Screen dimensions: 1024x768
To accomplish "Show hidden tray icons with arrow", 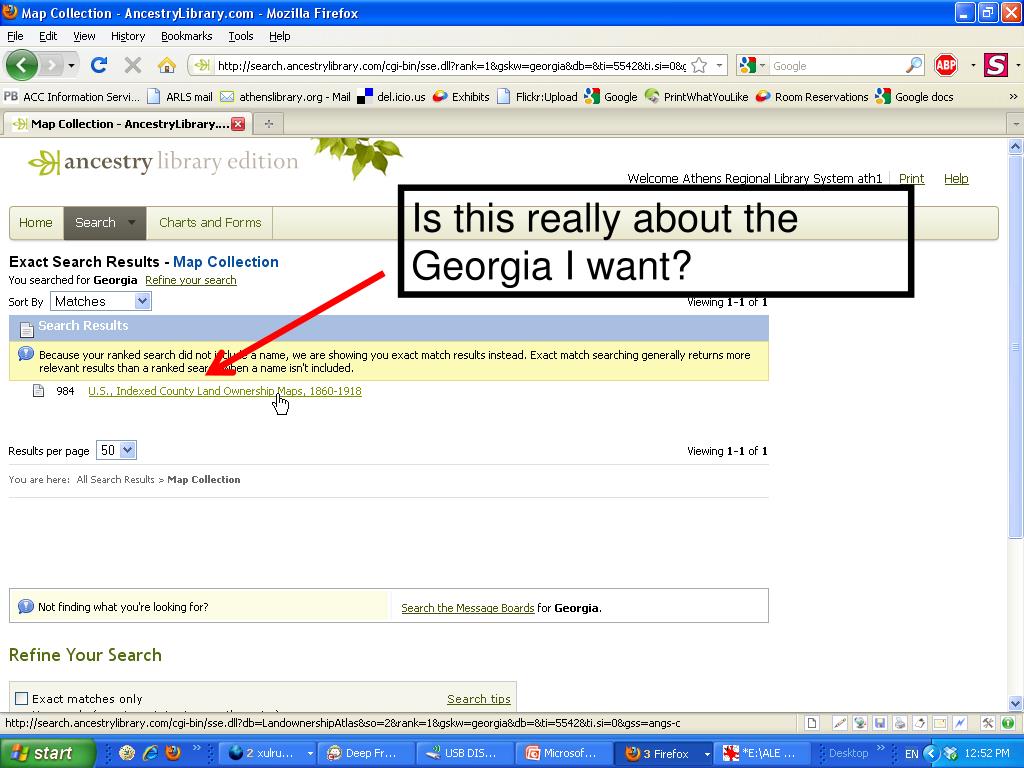I will (x=931, y=753).
